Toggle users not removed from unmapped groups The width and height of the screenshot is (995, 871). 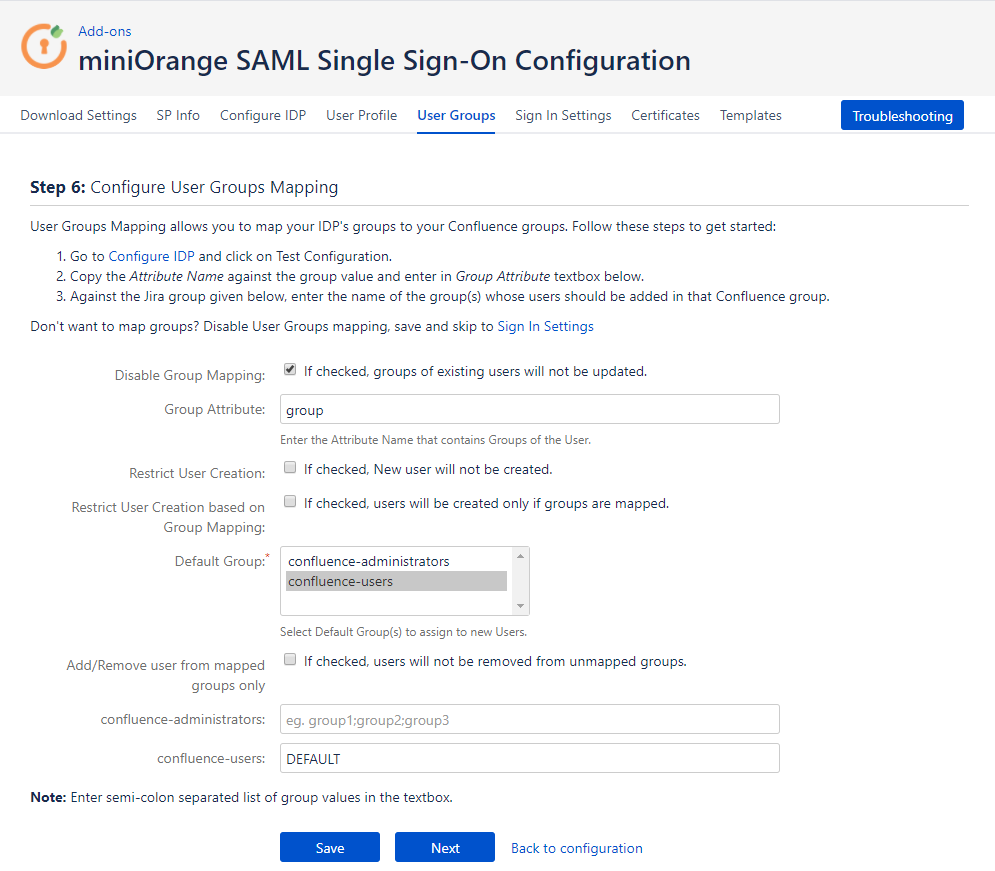tap(290, 660)
